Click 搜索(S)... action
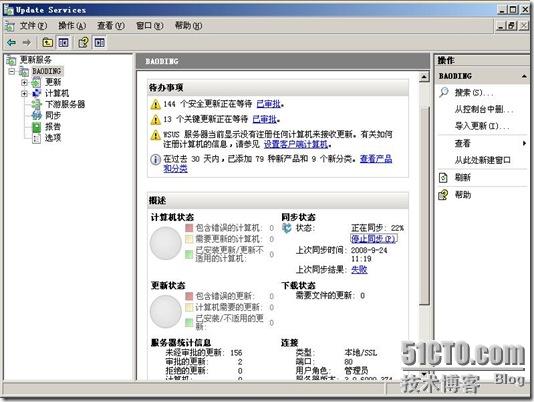 474,92
